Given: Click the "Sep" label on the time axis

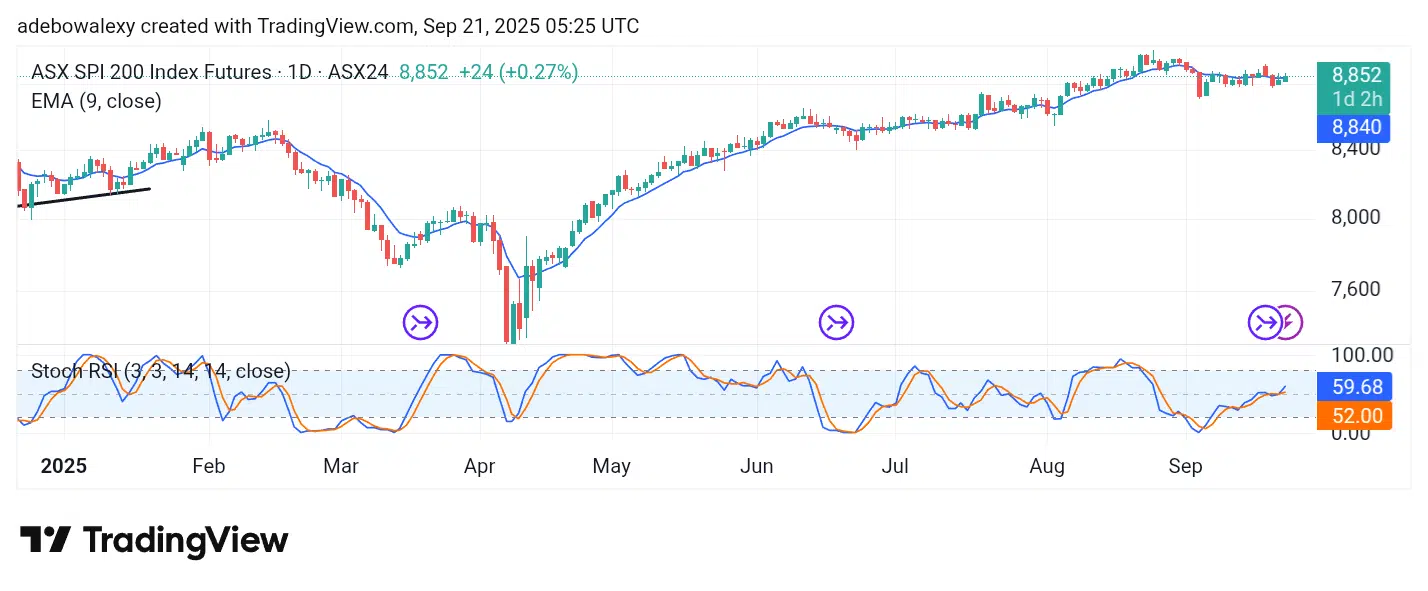Looking at the screenshot, I should pyautogui.click(x=1185, y=466).
